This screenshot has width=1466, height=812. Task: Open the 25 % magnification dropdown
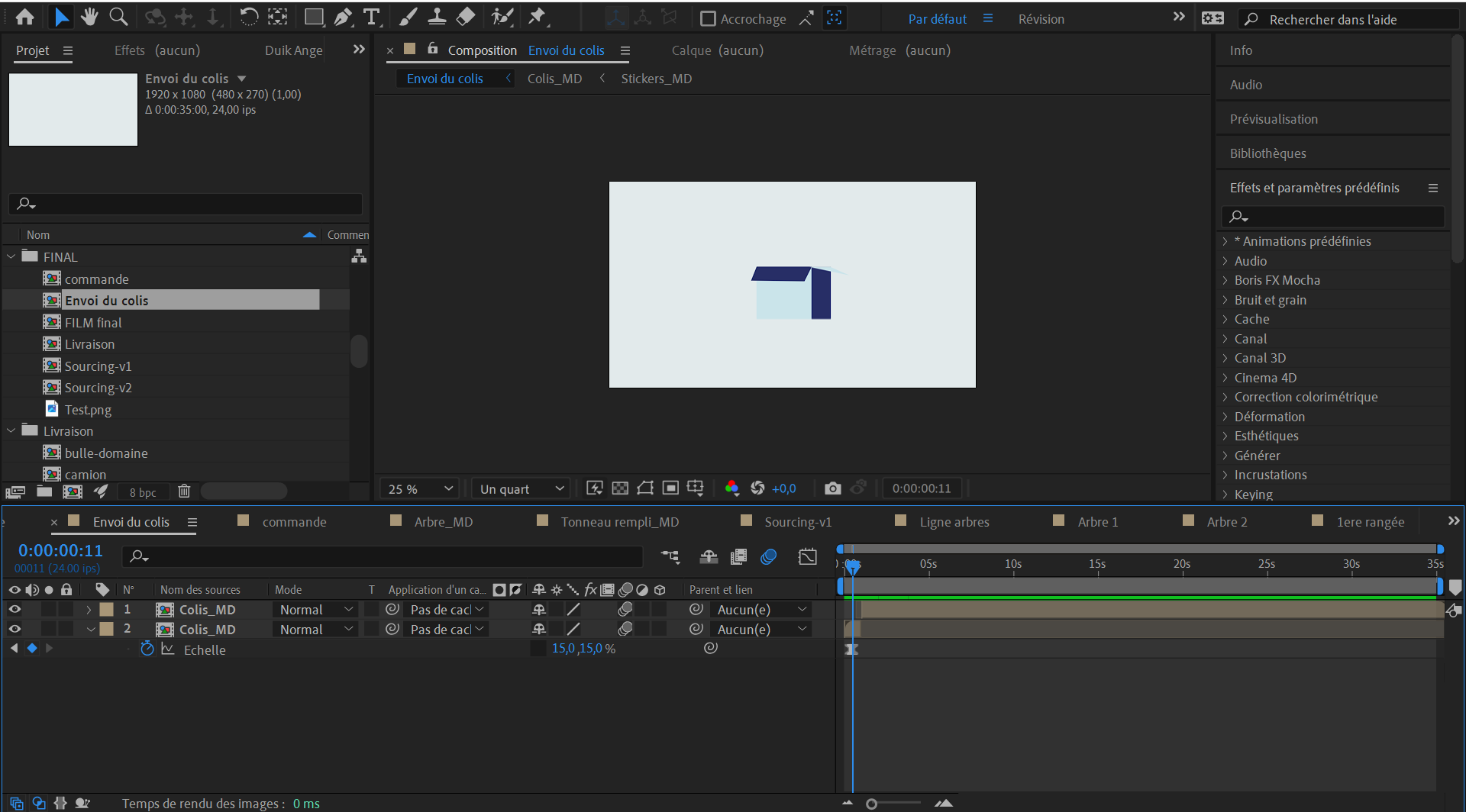pyautogui.click(x=421, y=489)
